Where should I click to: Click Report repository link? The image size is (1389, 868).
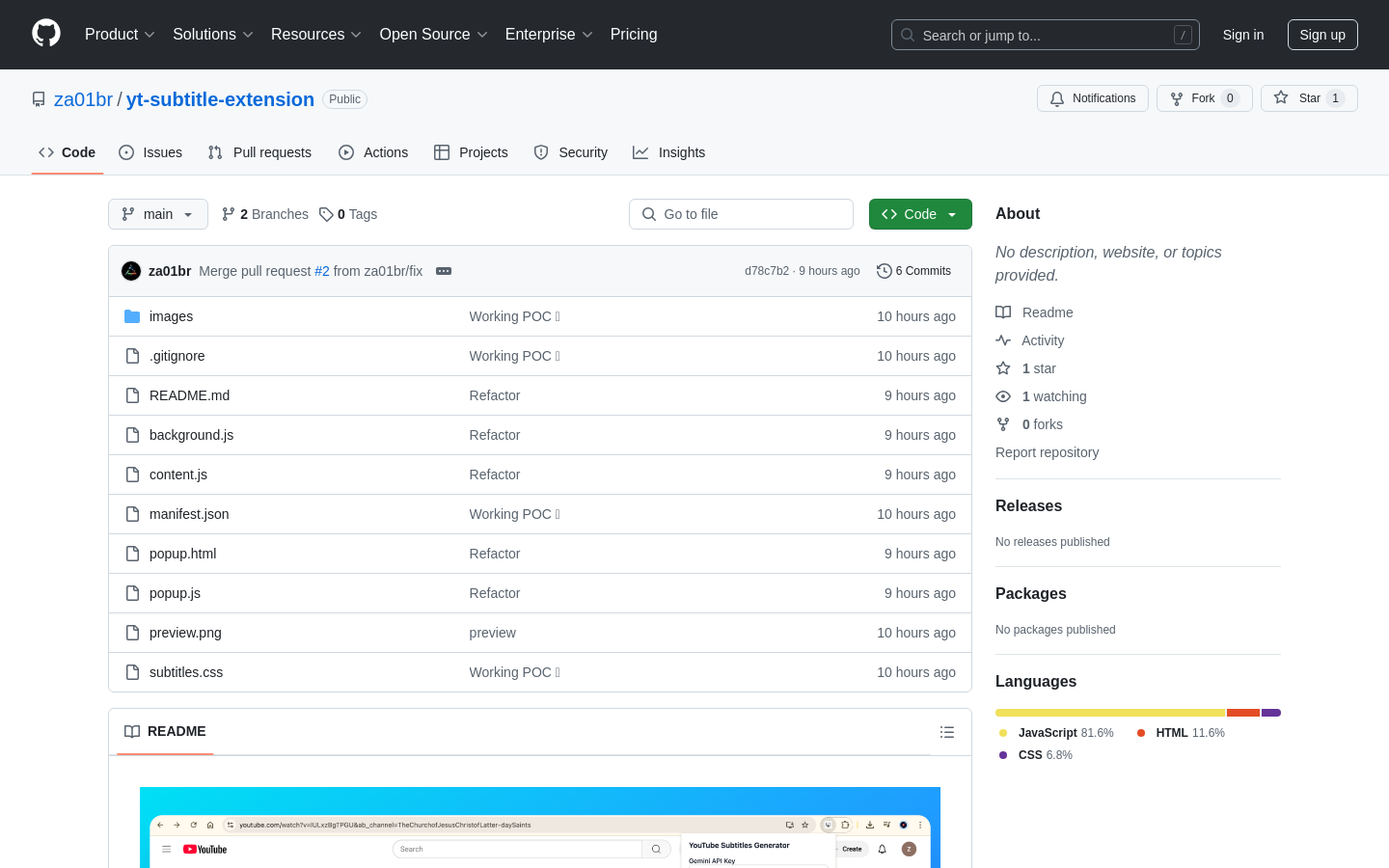(1047, 452)
